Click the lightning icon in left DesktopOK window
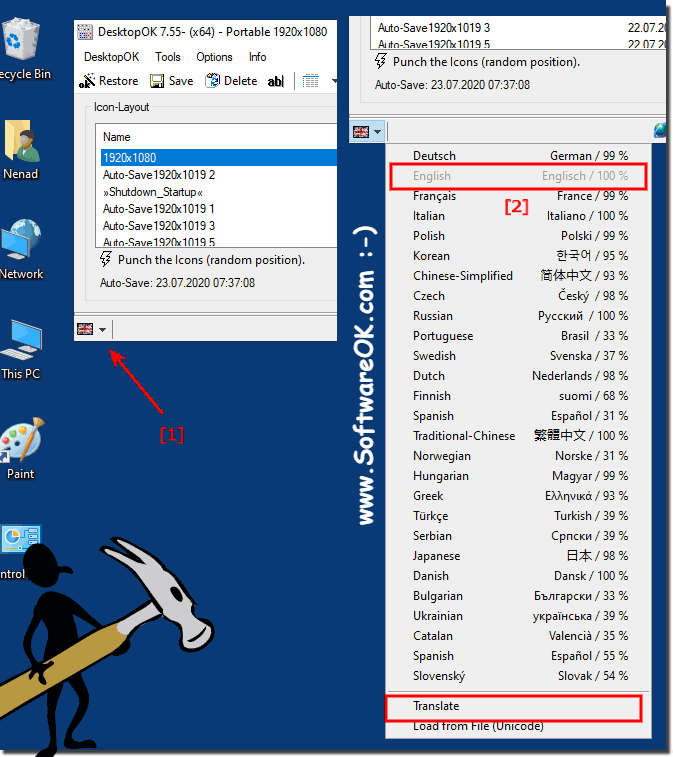 click(106, 259)
